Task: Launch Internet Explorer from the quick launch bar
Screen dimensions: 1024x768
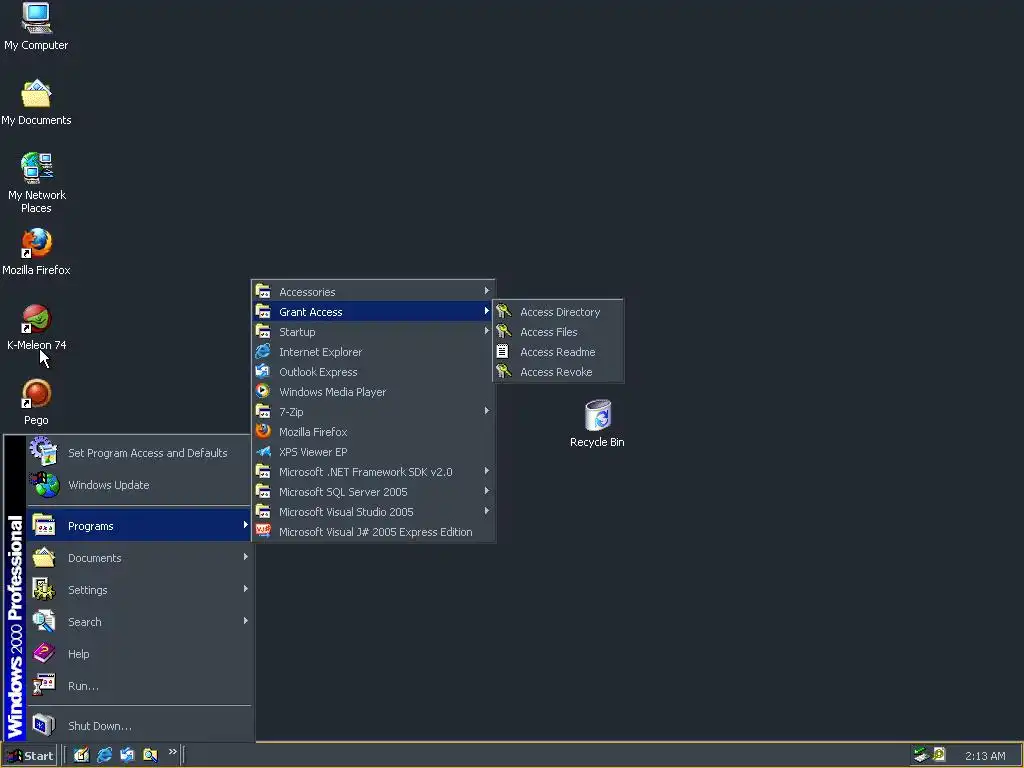Action: tap(104, 755)
